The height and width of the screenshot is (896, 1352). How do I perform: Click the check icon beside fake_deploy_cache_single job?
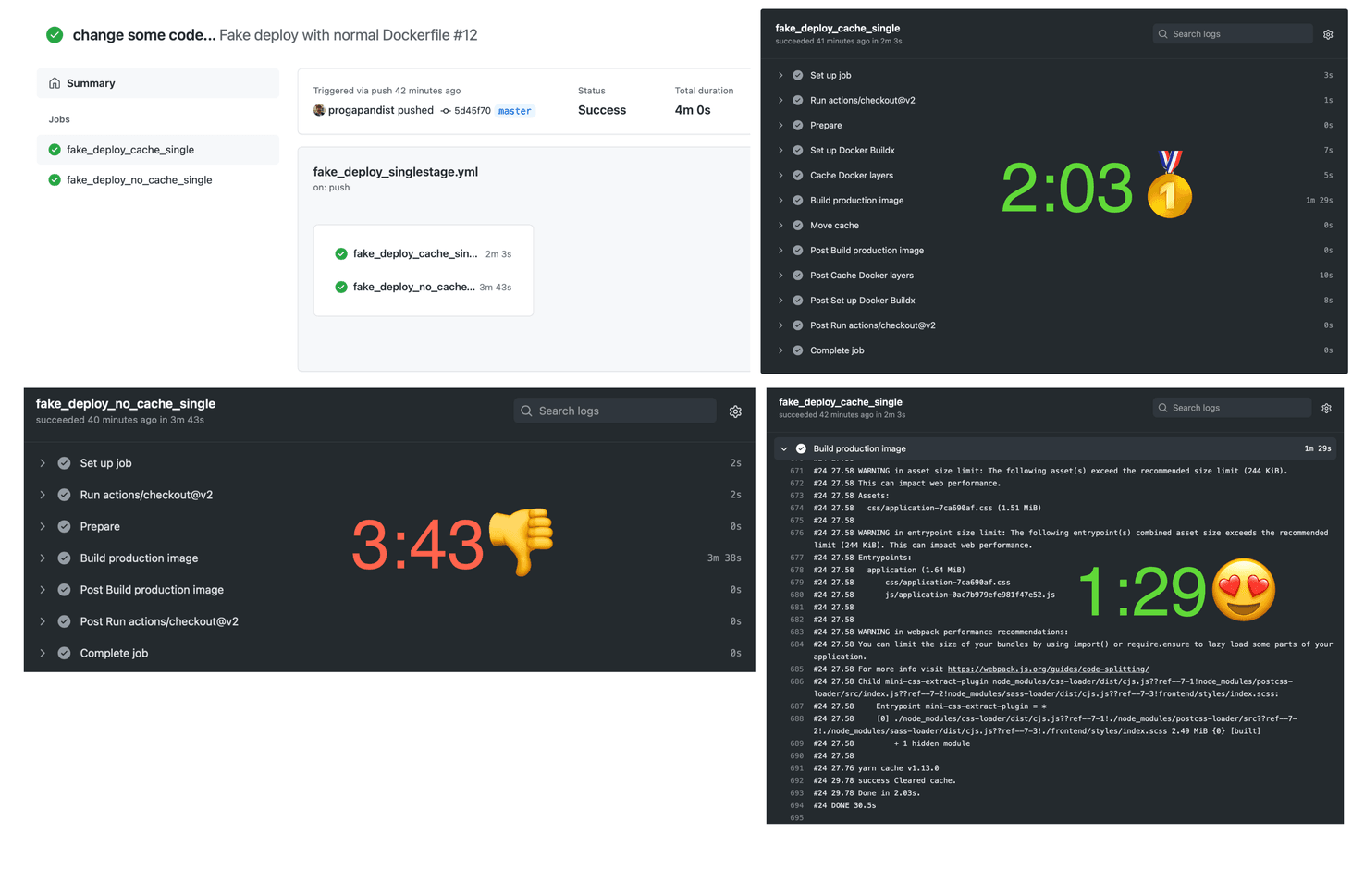click(x=54, y=149)
